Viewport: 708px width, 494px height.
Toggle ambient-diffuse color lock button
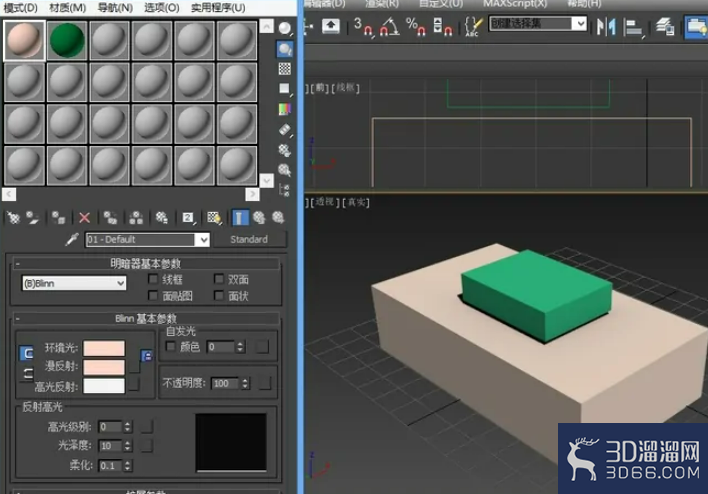pos(27,353)
